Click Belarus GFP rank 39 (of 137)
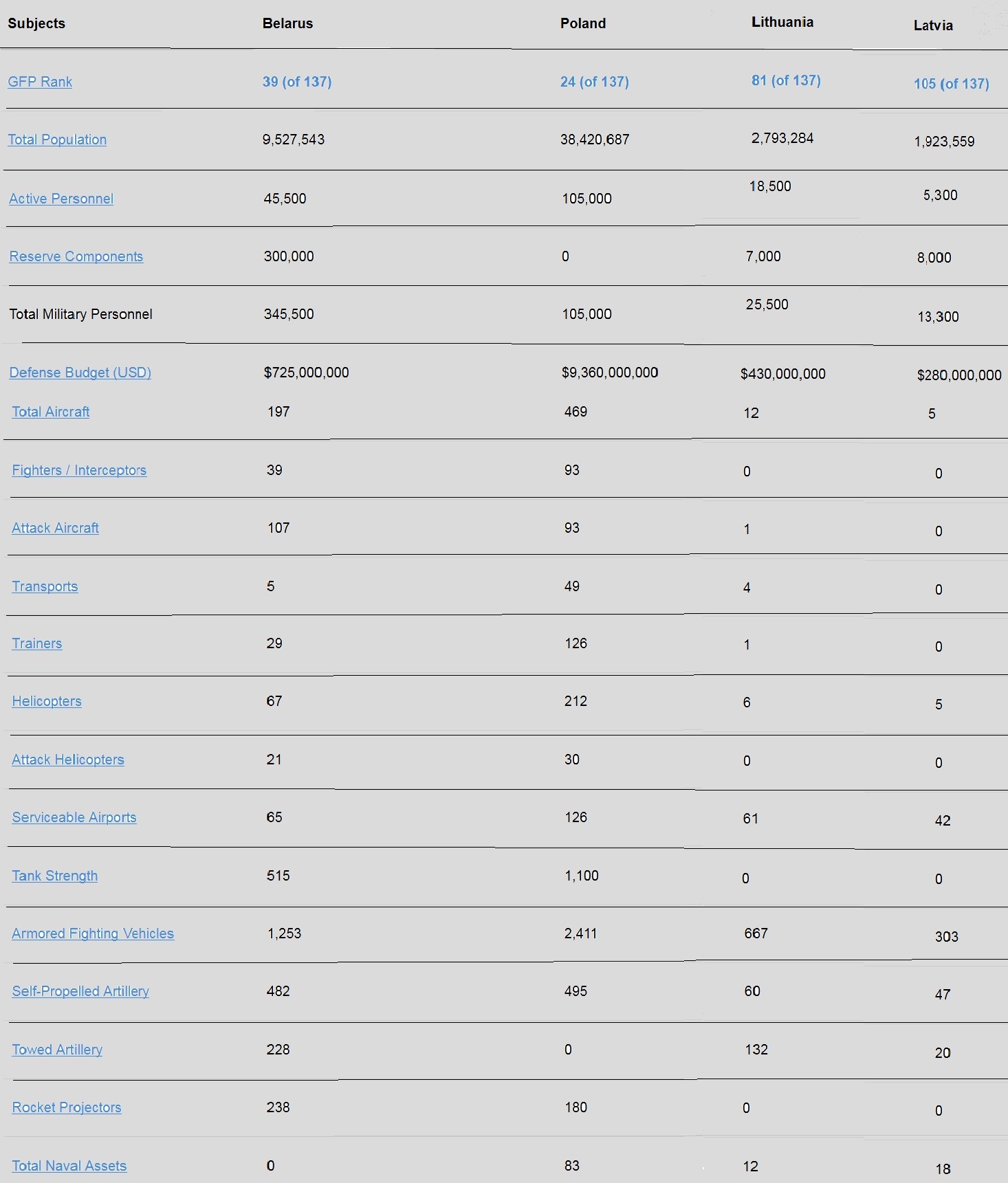The height and width of the screenshot is (1183, 1008). click(297, 82)
